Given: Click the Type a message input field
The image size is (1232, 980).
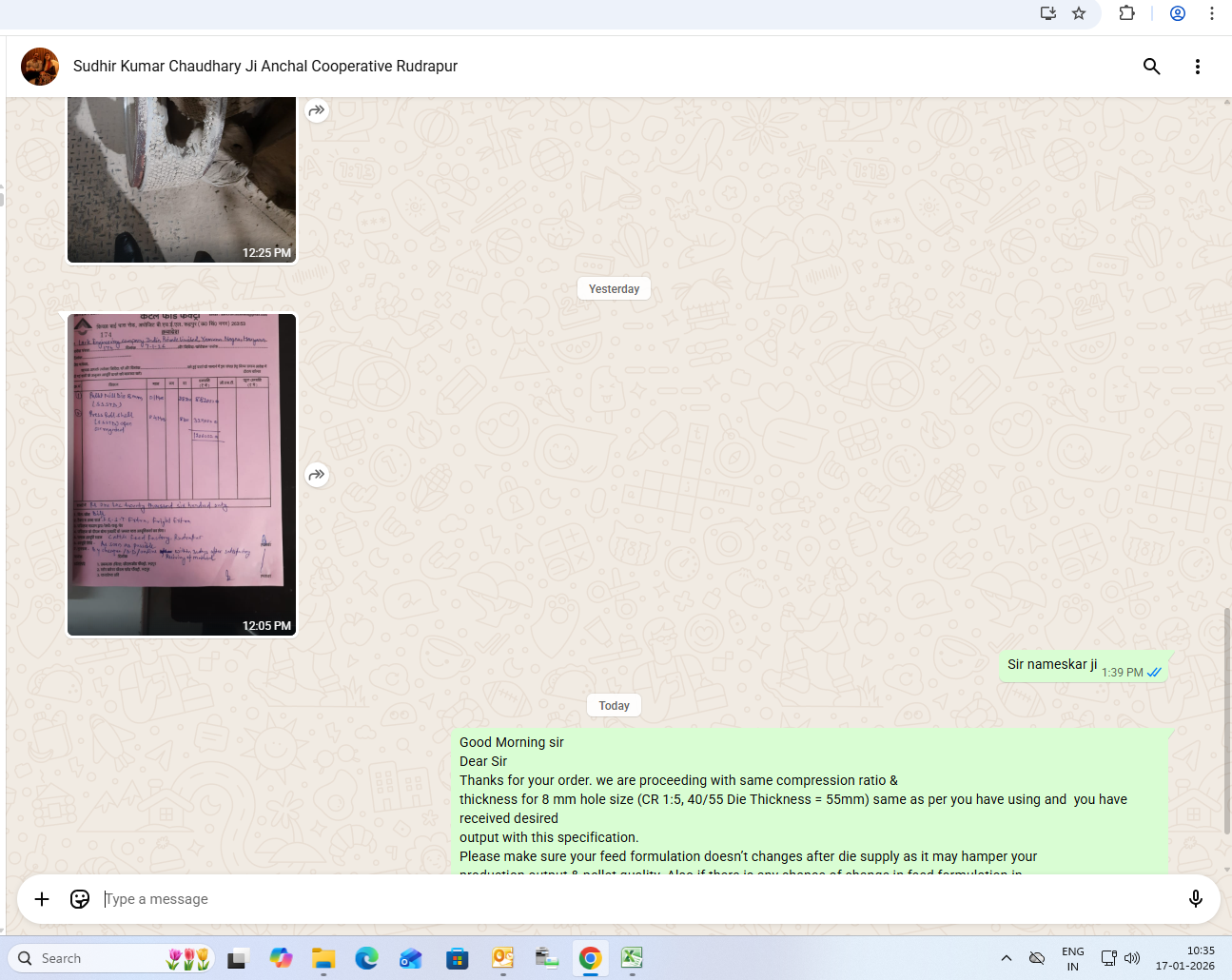Looking at the screenshot, I should pos(628,899).
